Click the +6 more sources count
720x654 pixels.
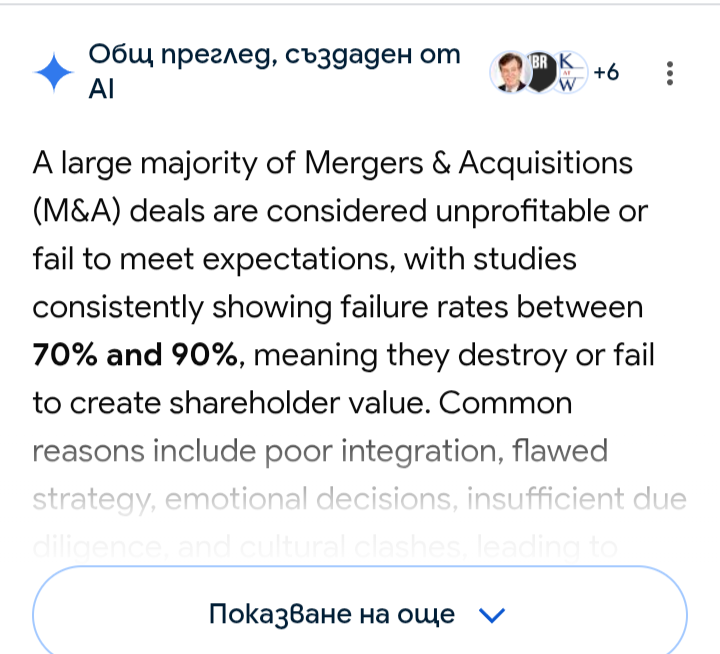[606, 72]
